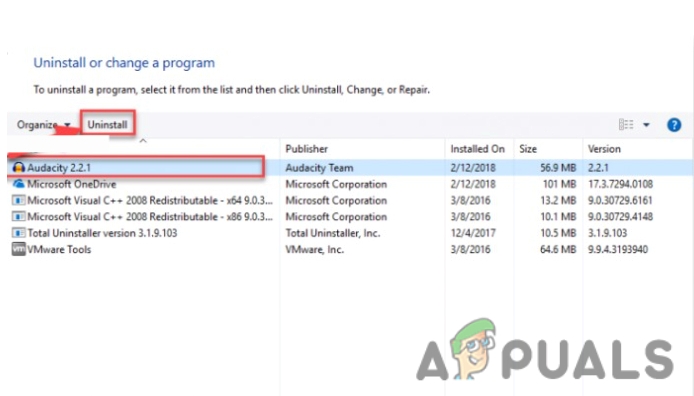694x396 pixels.
Task: Click the VMware Tools icon
Action: click(x=19, y=249)
